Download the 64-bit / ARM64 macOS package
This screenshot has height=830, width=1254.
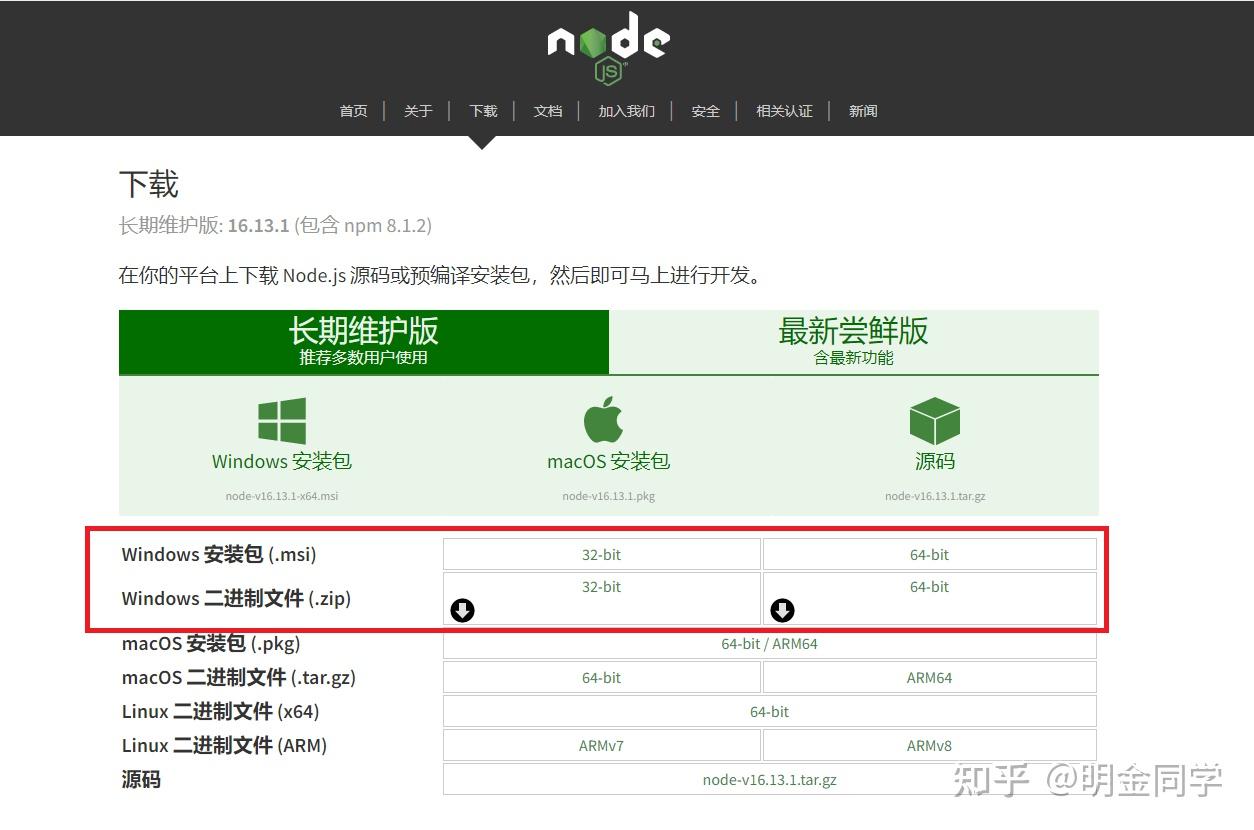tap(769, 644)
